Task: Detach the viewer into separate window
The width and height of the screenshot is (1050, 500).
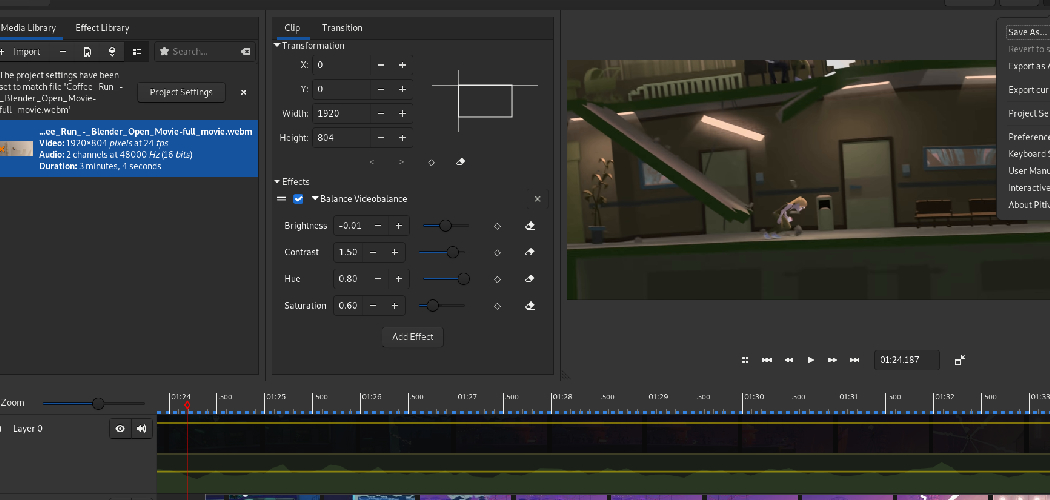Action: tap(960, 360)
